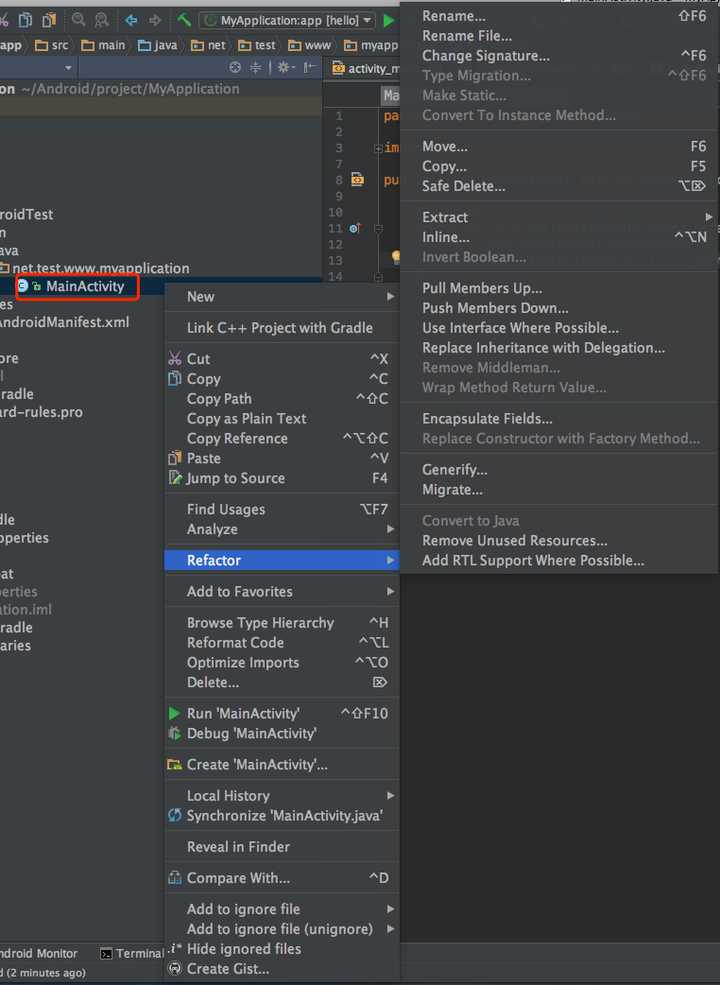Click the layout file gutter icon on line 8

357,180
